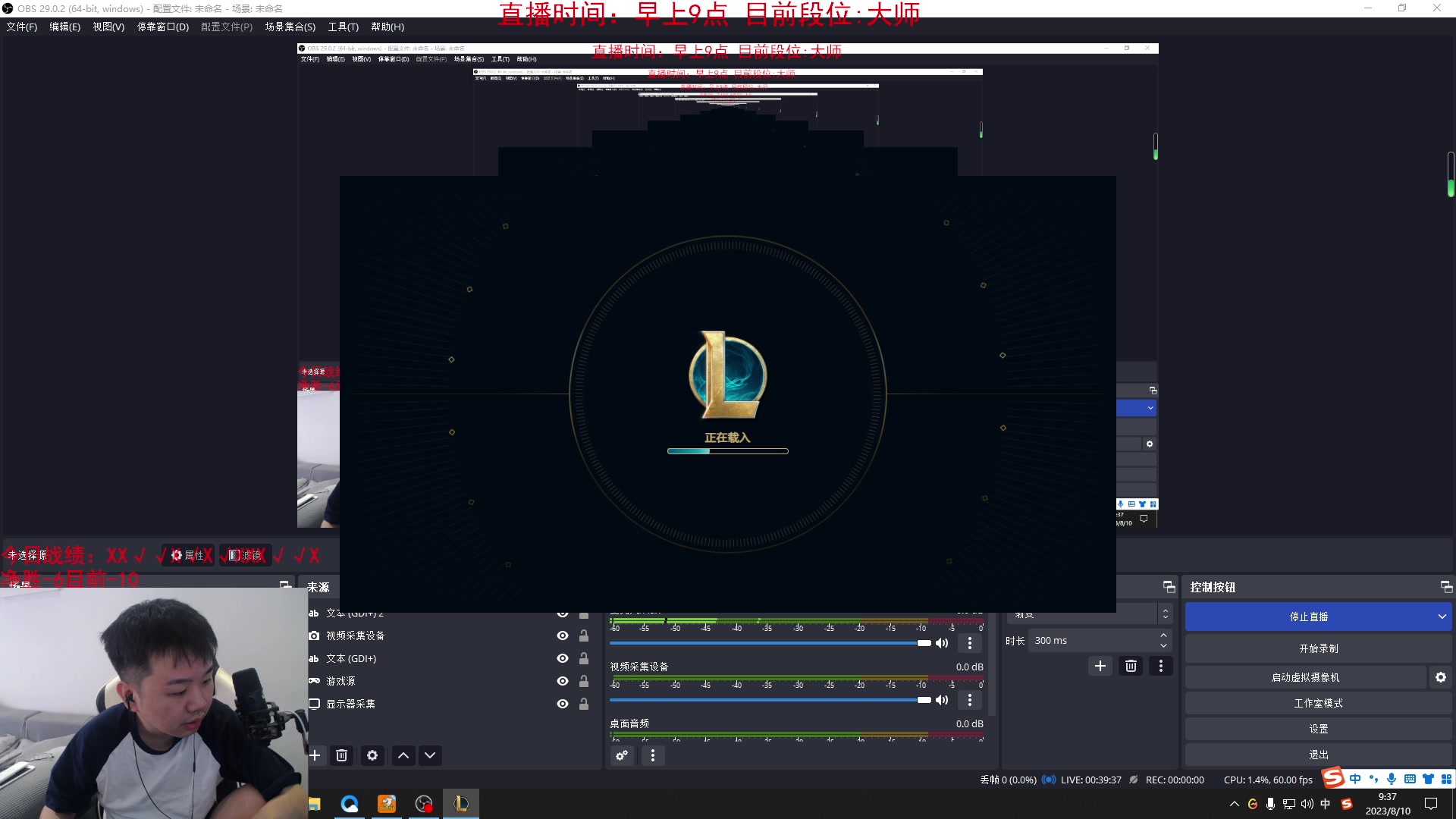Open audio mixer three-dot menu at bottom

(652, 755)
